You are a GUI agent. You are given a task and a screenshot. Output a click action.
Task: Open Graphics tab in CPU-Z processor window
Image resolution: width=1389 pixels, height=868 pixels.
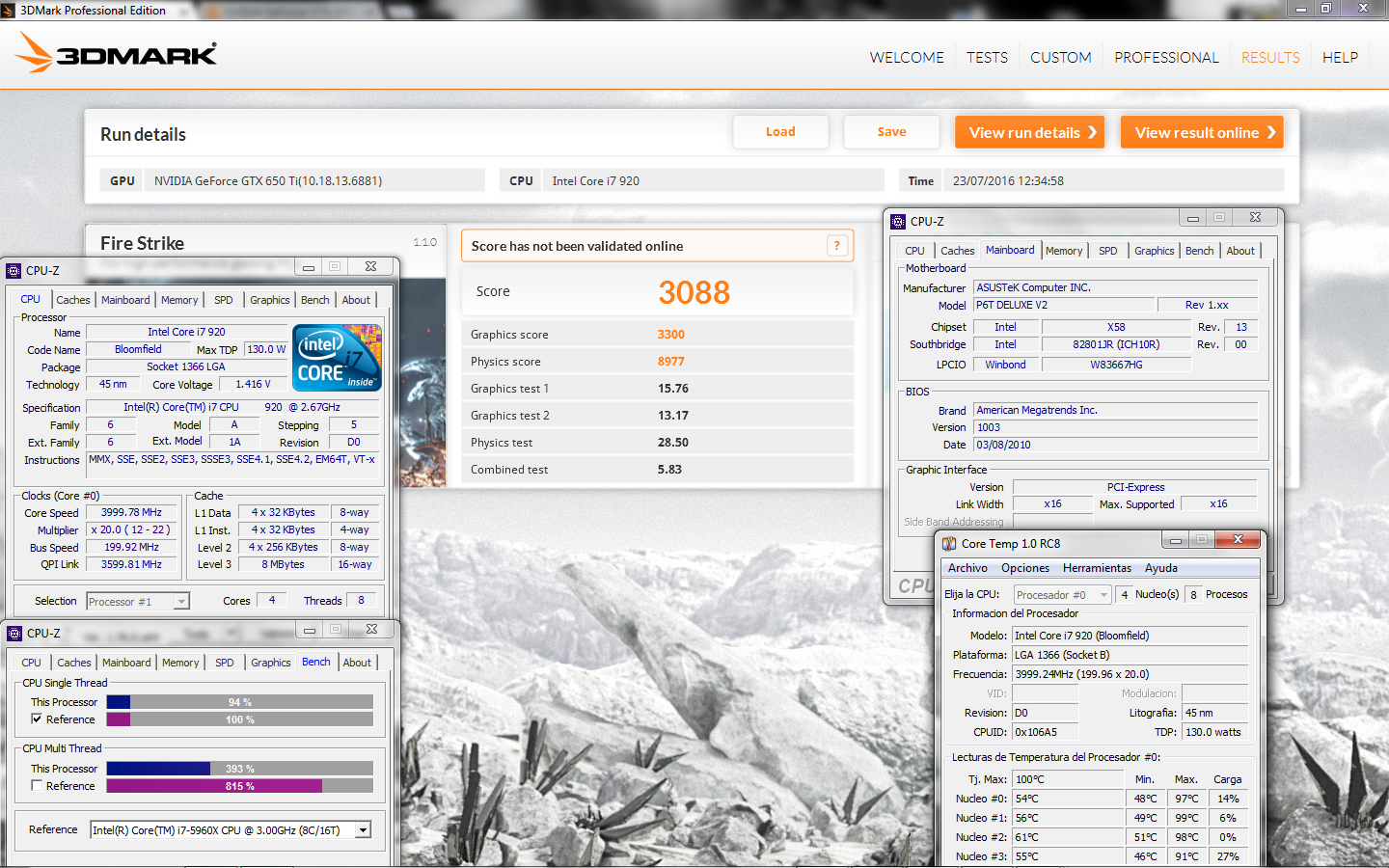pyautogui.click(x=270, y=300)
